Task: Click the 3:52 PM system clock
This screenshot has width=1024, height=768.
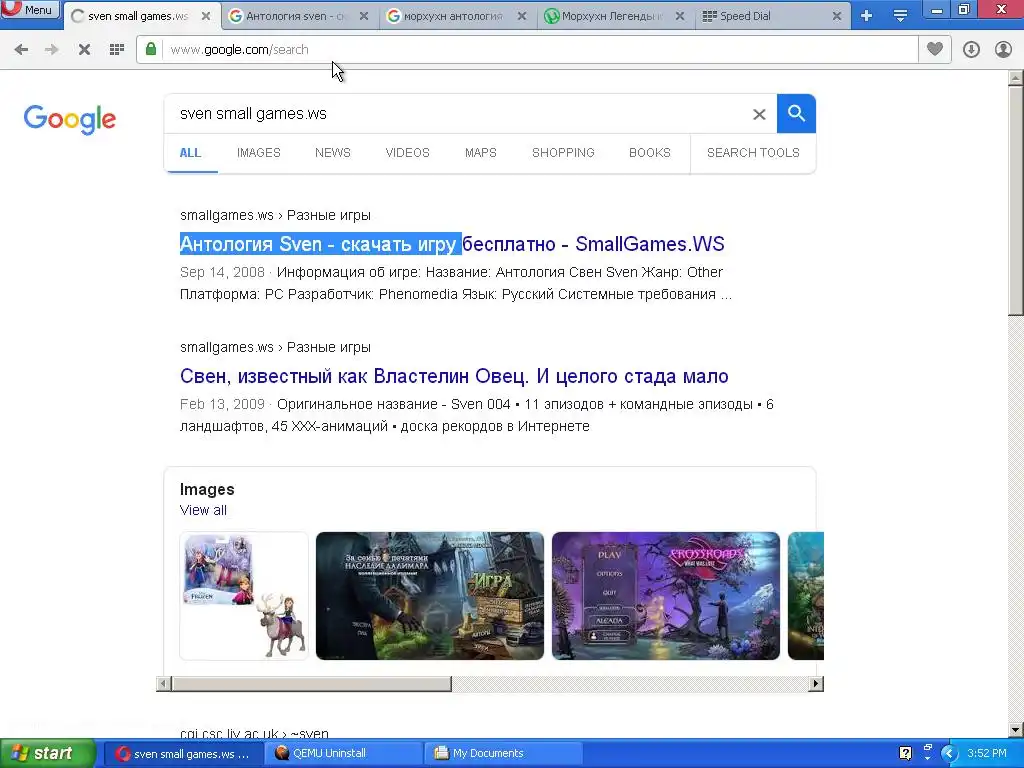Action: [987, 754]
